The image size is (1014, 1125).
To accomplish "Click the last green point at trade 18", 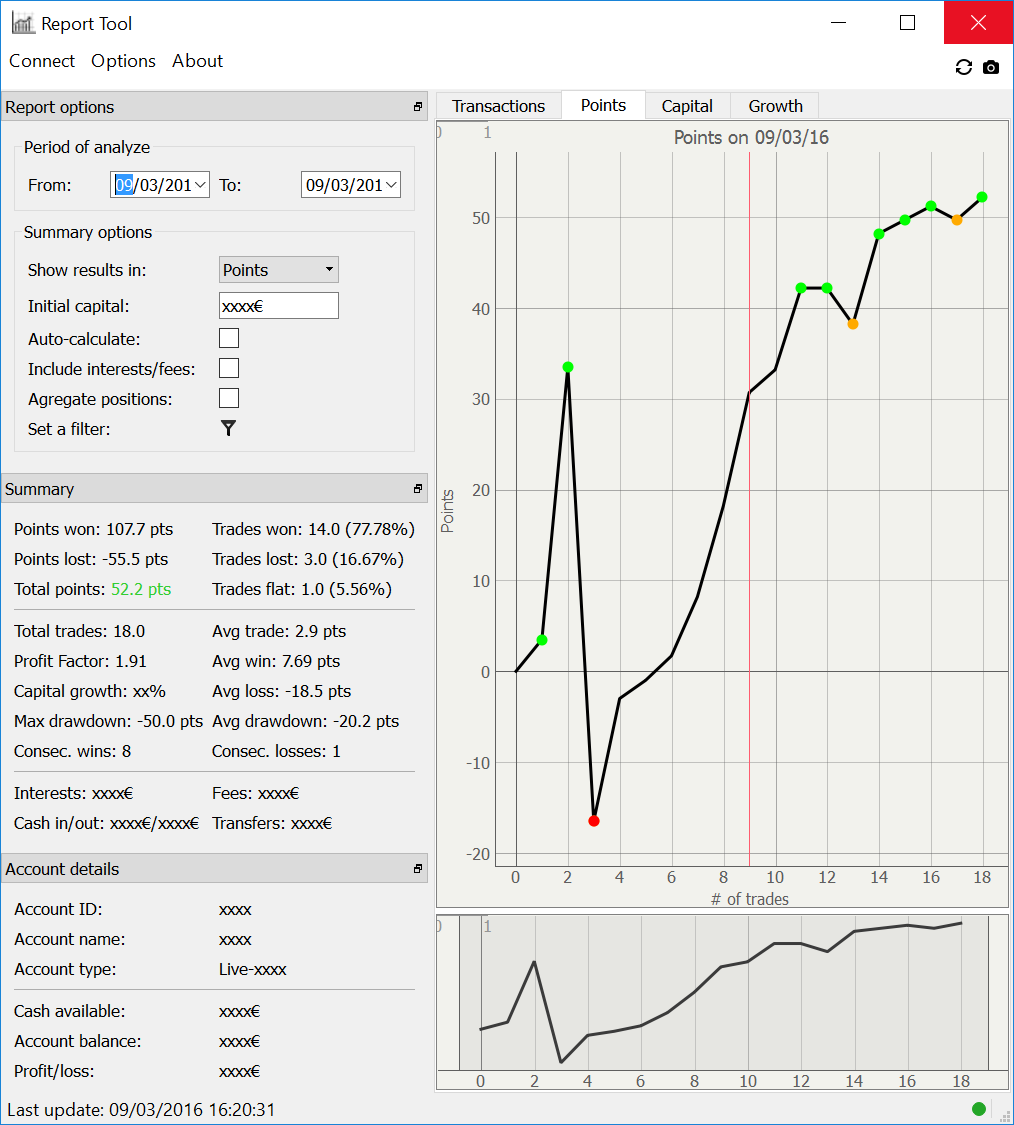I will 982,197.
